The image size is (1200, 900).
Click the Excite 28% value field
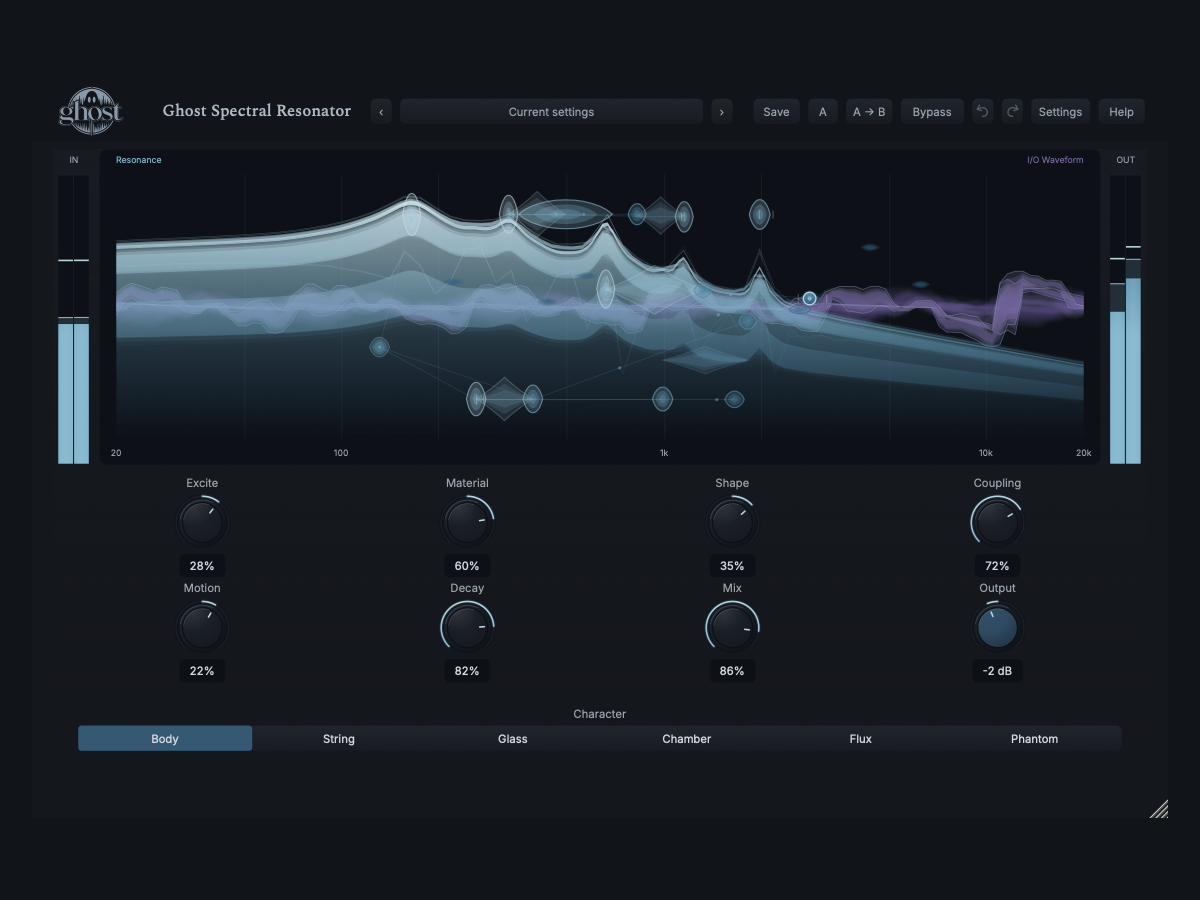tap(202, 566)
